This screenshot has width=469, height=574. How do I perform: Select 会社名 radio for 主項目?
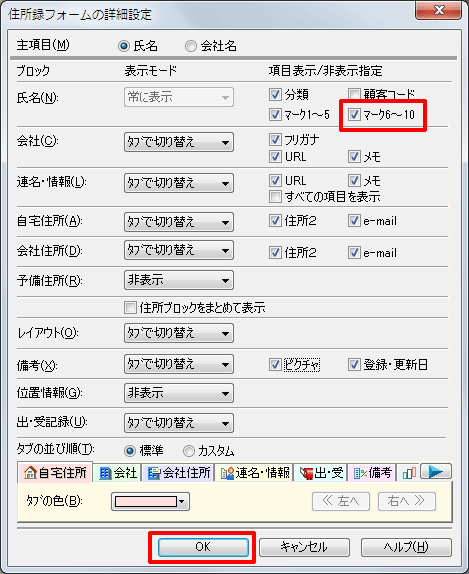click(x=191, y=46)
